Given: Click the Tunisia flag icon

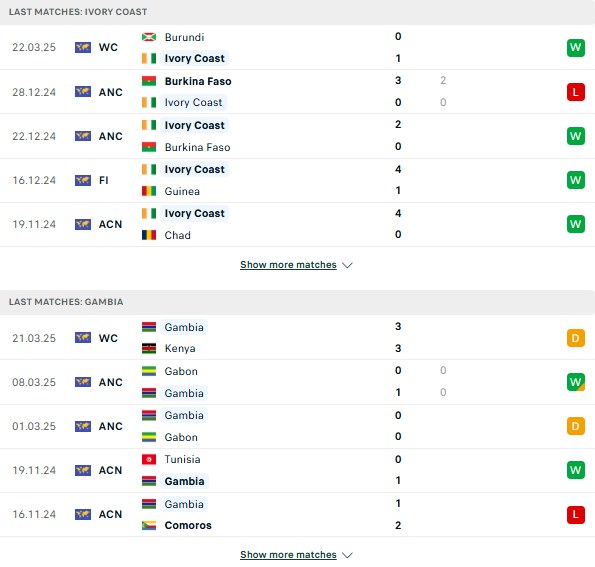Looking at the screenshot, I should [149, 459].
